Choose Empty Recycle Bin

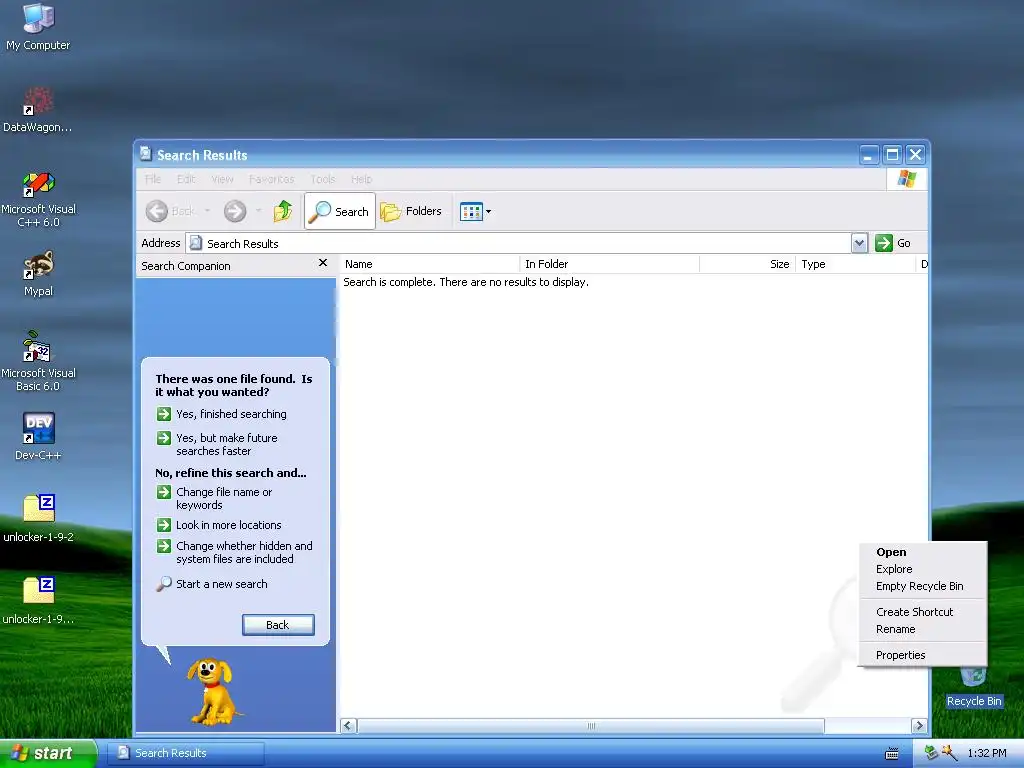[922, 586]
